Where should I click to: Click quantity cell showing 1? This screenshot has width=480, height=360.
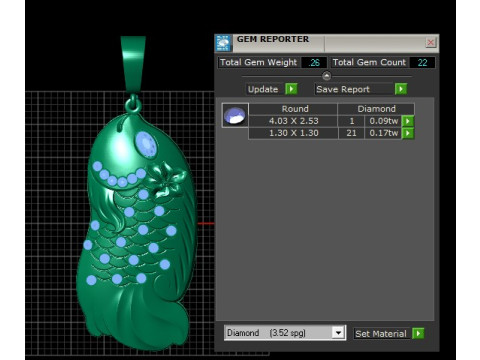351,121
